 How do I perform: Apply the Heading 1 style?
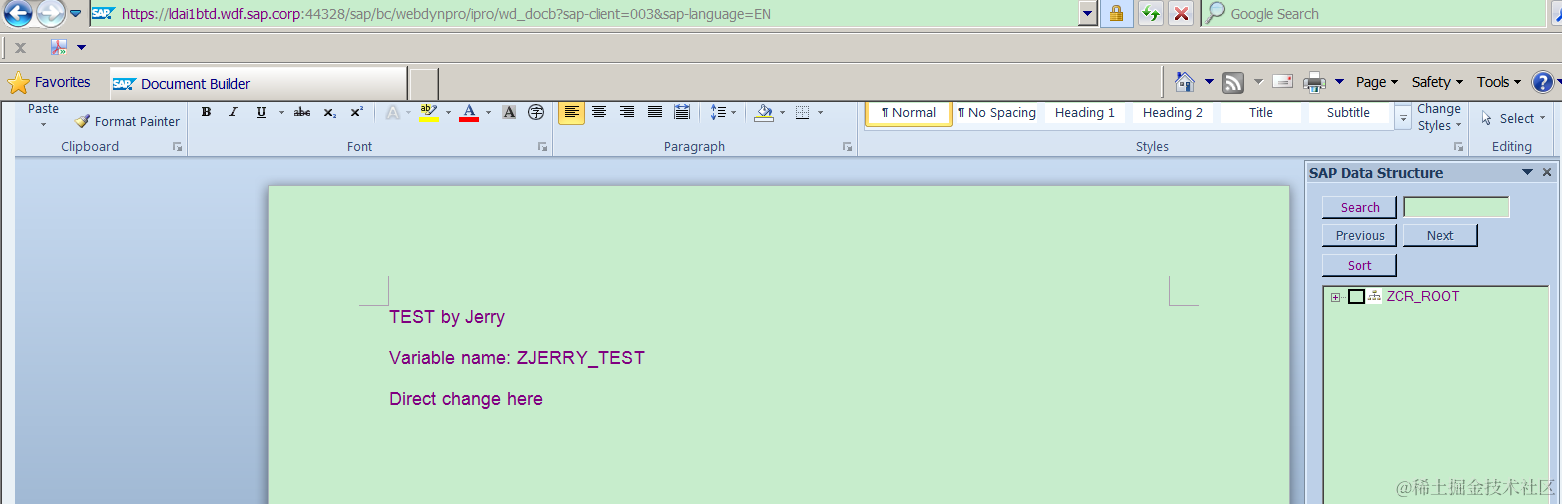(1085, 113)
